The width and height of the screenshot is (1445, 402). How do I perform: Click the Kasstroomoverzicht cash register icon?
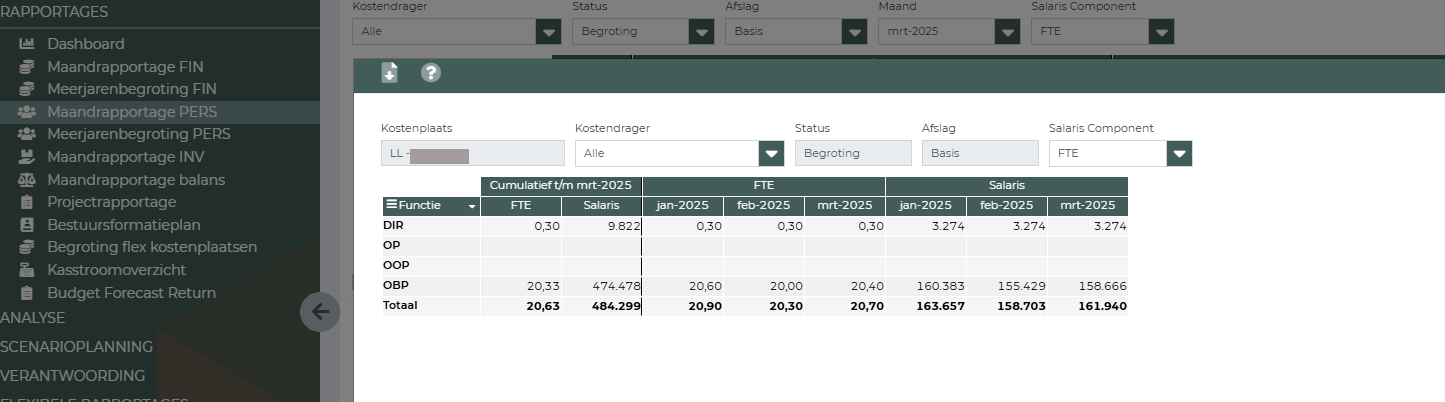pyautogui.click(x=27, y=270)
